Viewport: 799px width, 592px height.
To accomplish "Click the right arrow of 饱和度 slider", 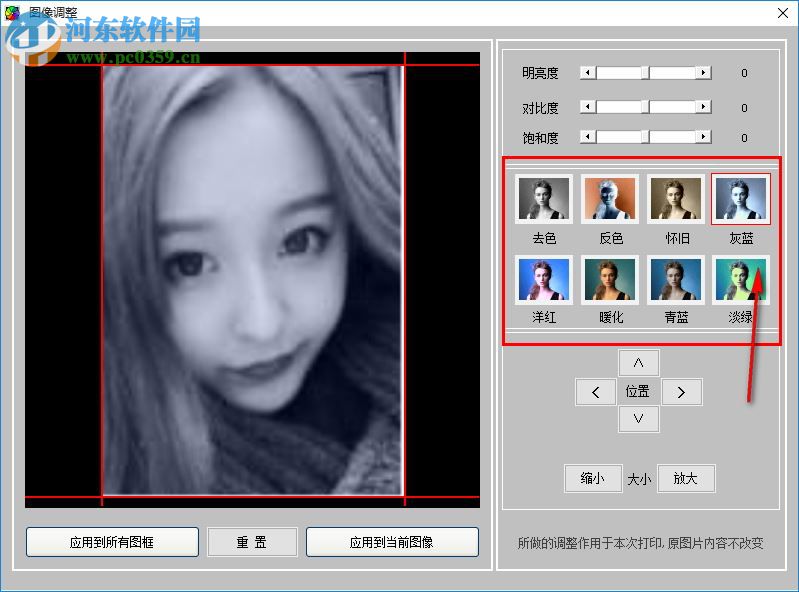I will (704, 137).
